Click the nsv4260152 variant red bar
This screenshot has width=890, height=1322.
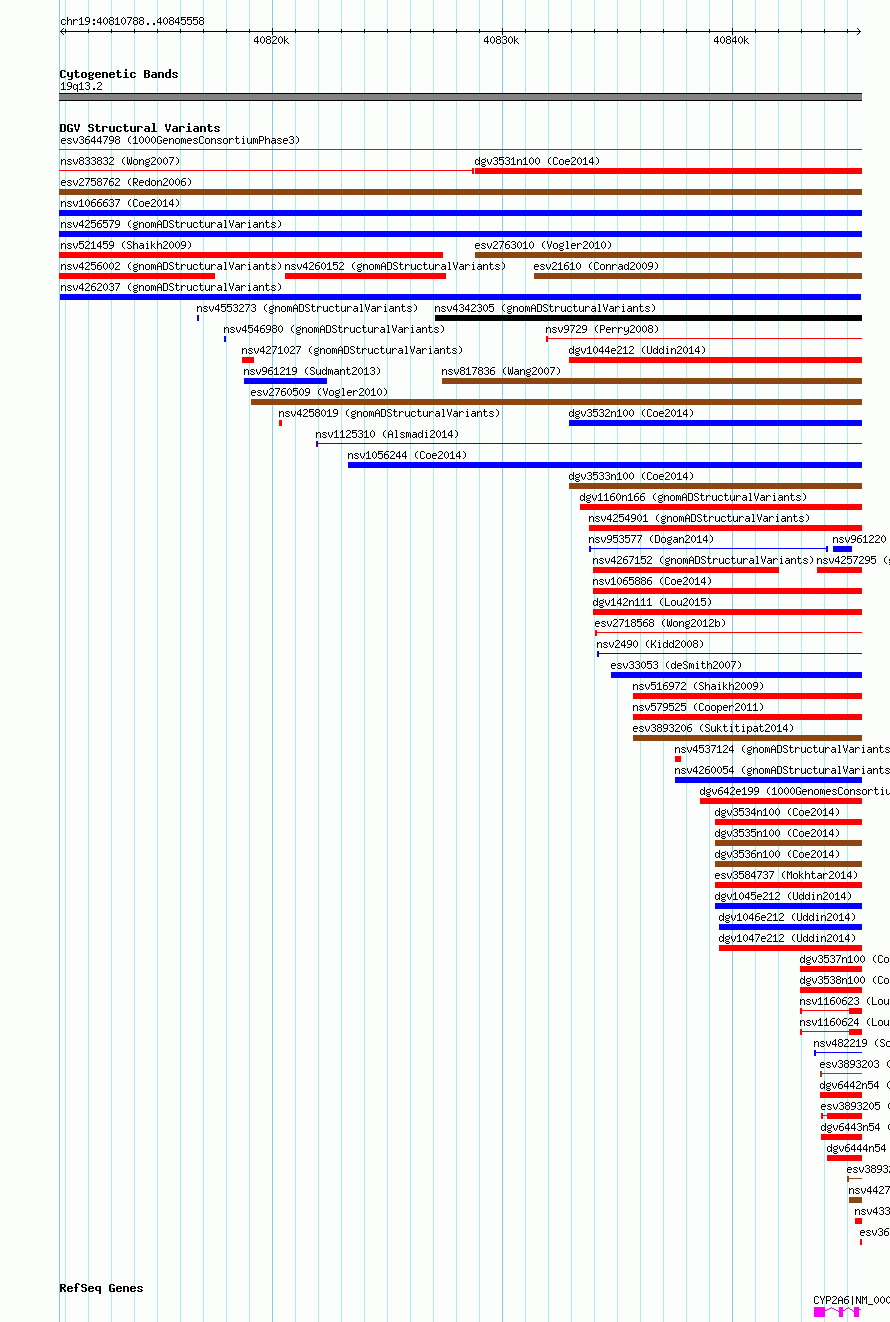365,276
